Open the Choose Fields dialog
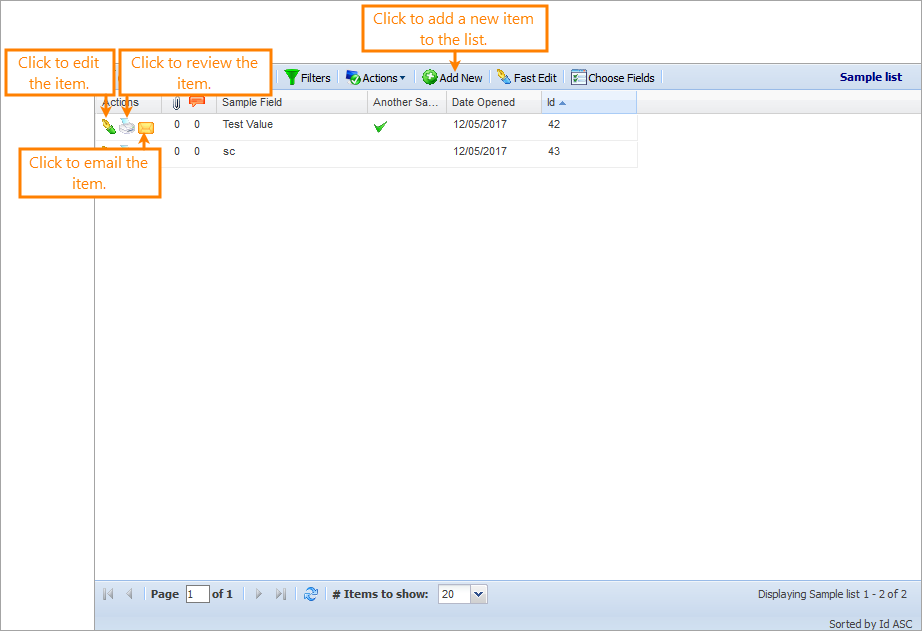The width and height of the screenshot is (922, 631). tap(613, 78)
